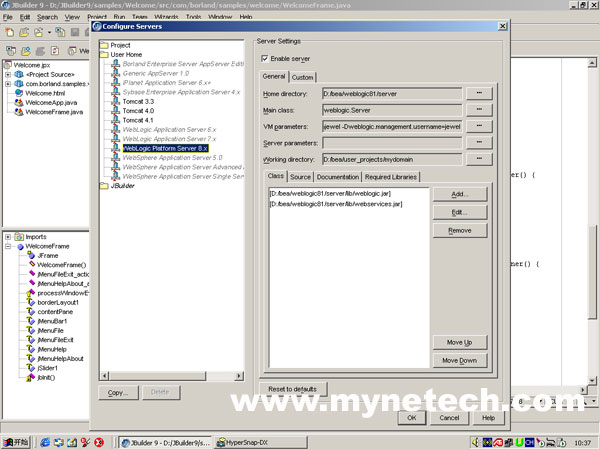Select Tomcat 3.3 server icon
Viewport: 600px width, 450px height.
(116, 101)
